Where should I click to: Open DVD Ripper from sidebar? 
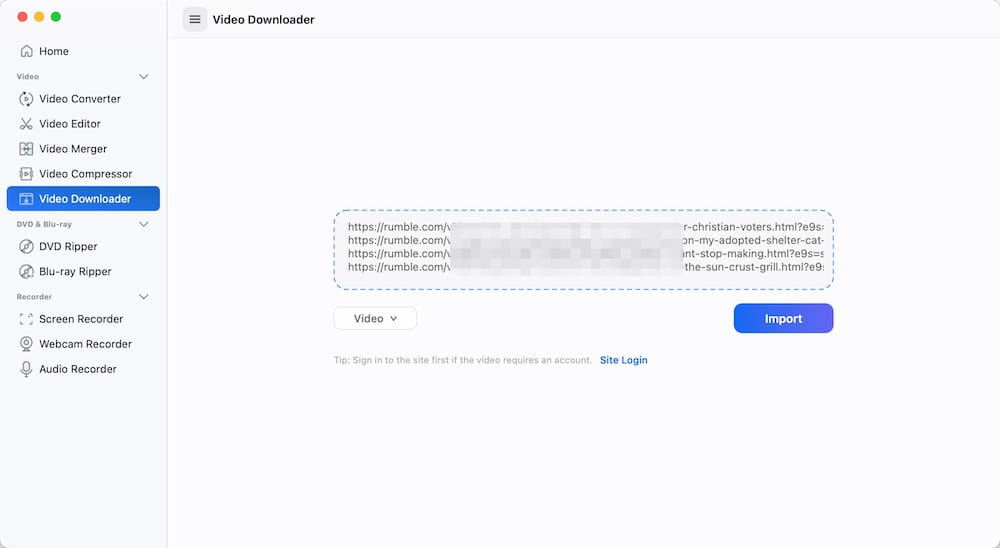pyautogui.click(x=83, y=246)
